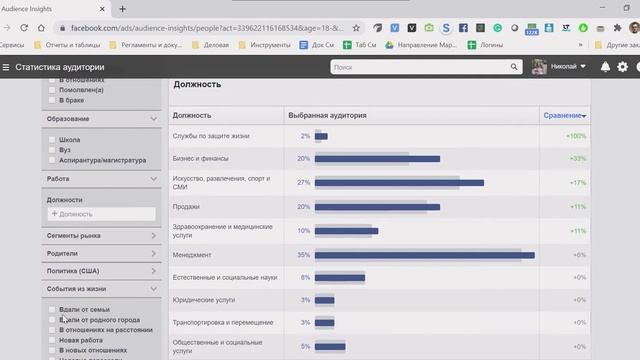Click the Искусство, развлечения bar at 27%
The image size is (640, 360).
point(399,183)
